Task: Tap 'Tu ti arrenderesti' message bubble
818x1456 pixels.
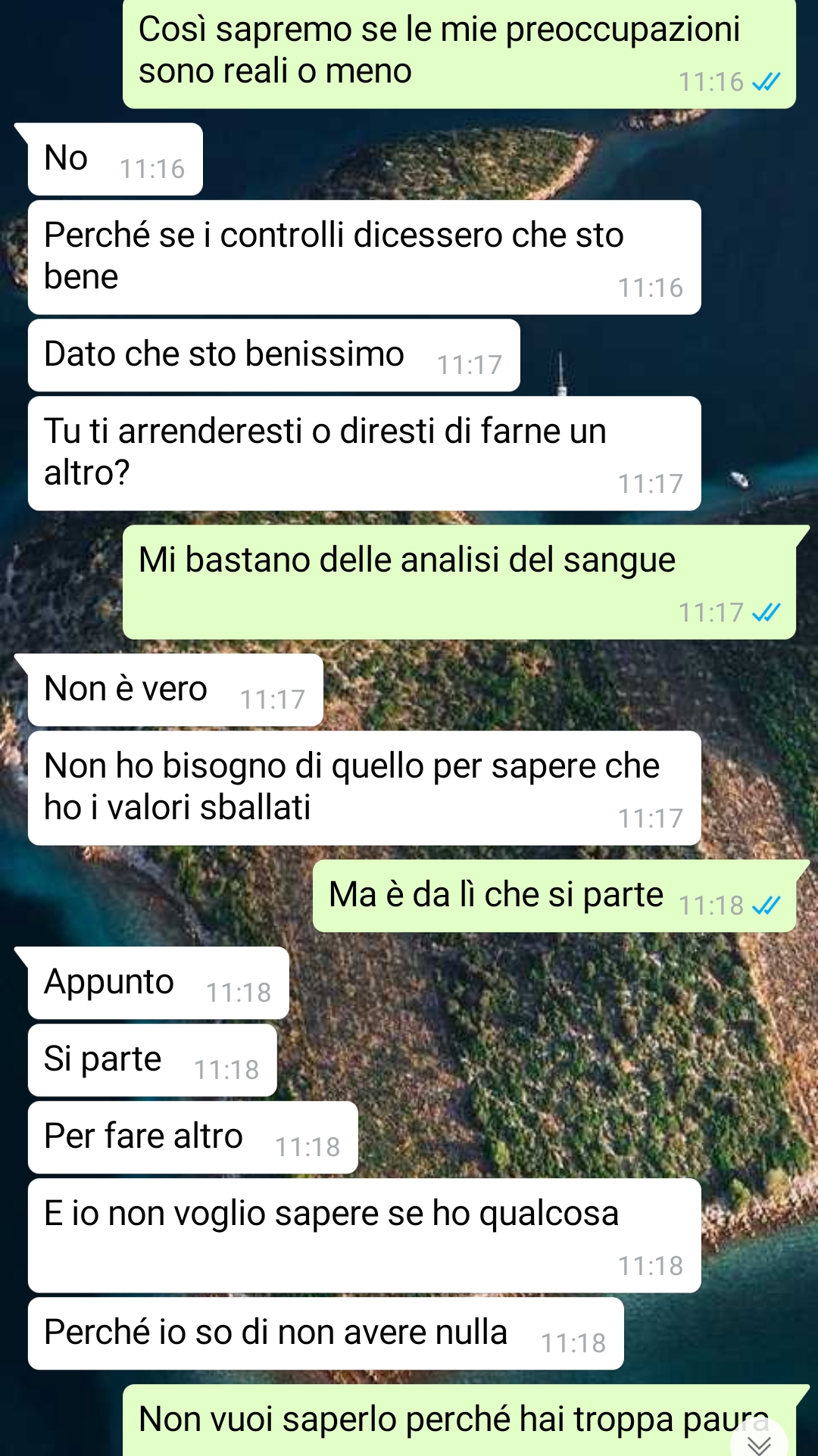Action: click(x=364, y=453)
